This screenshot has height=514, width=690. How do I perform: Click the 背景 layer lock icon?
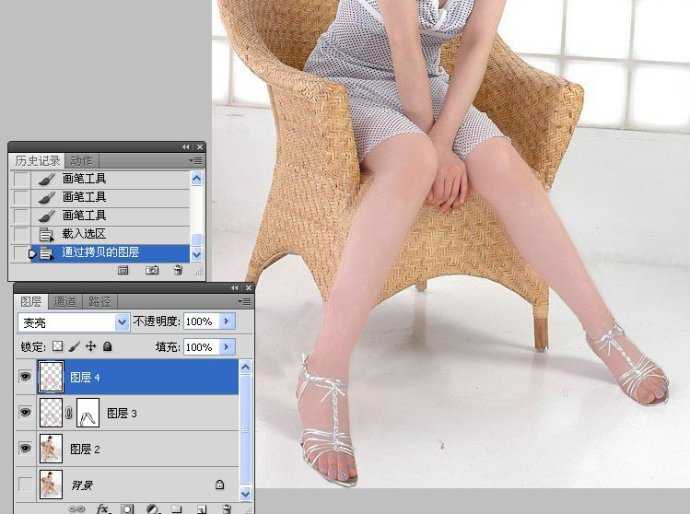click(x=220, y=485)
